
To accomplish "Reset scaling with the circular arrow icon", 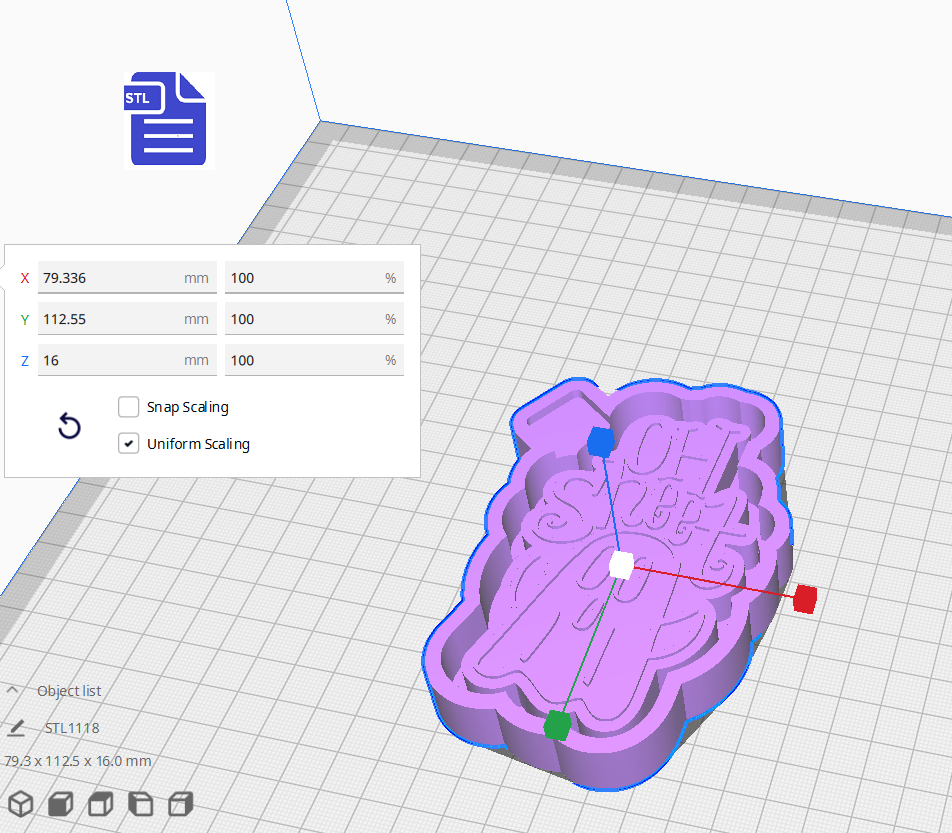I will point(69,427).
